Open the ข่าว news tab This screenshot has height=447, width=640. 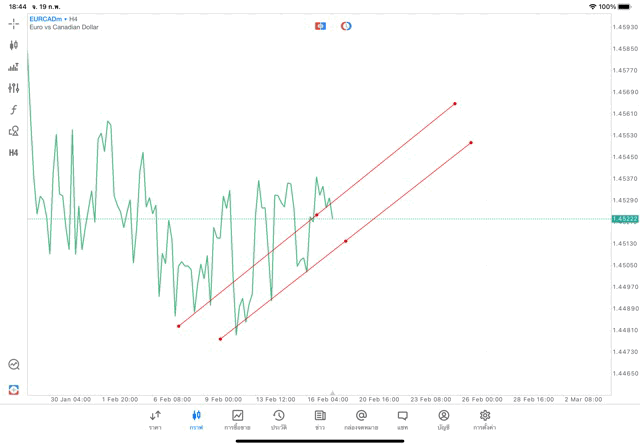click(320, 420)
